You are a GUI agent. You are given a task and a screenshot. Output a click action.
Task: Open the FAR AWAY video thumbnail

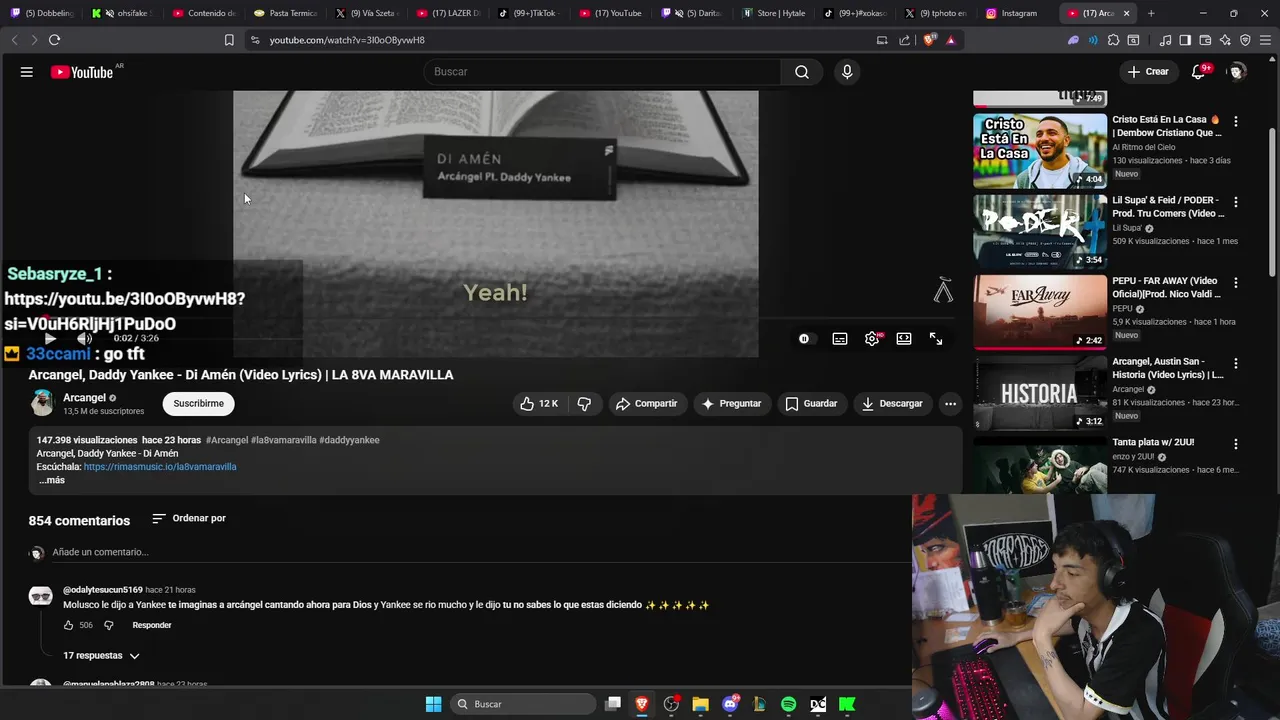tap(1040, 312)
